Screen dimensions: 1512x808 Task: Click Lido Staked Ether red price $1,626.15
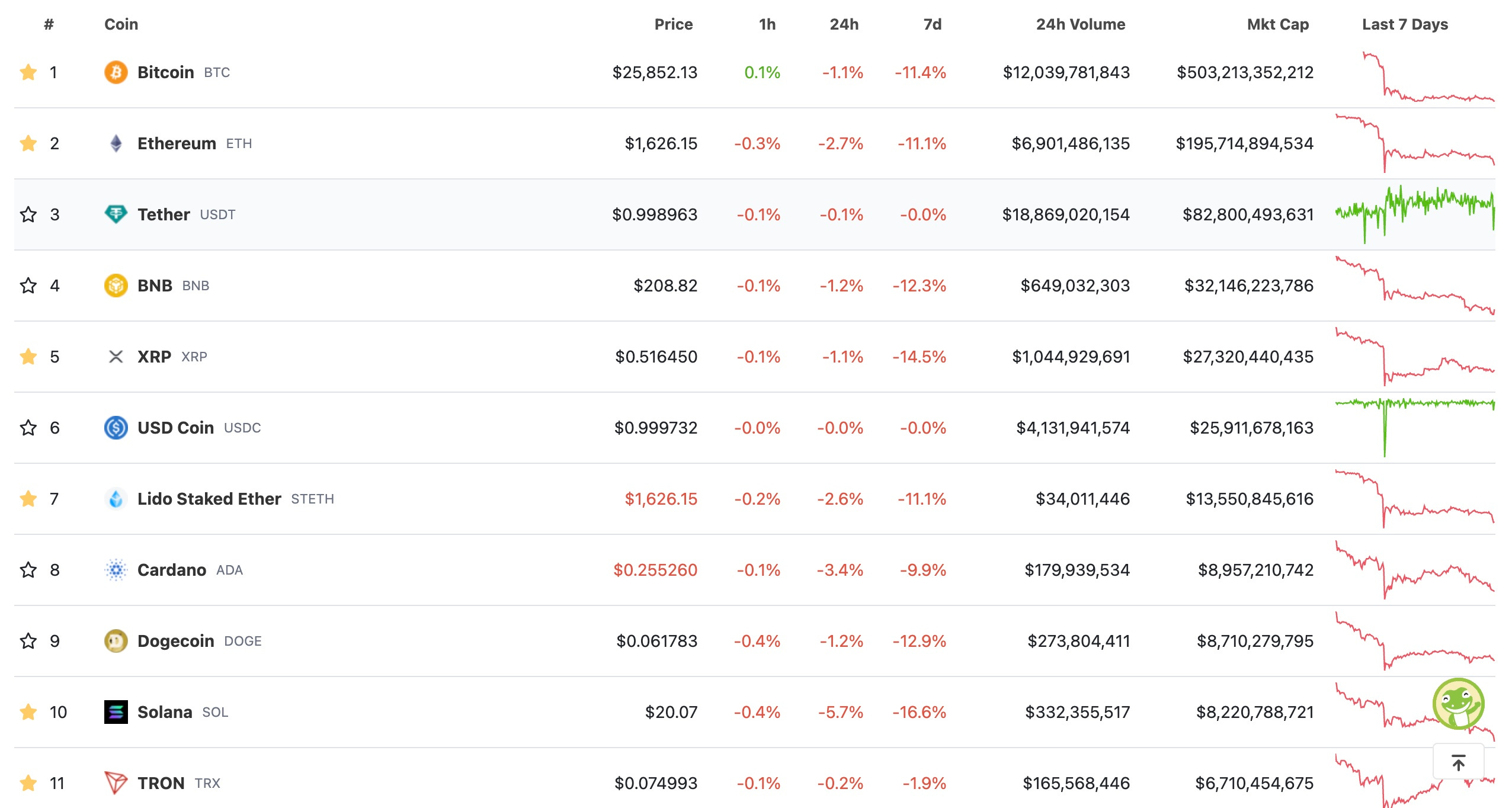[661, 499]
